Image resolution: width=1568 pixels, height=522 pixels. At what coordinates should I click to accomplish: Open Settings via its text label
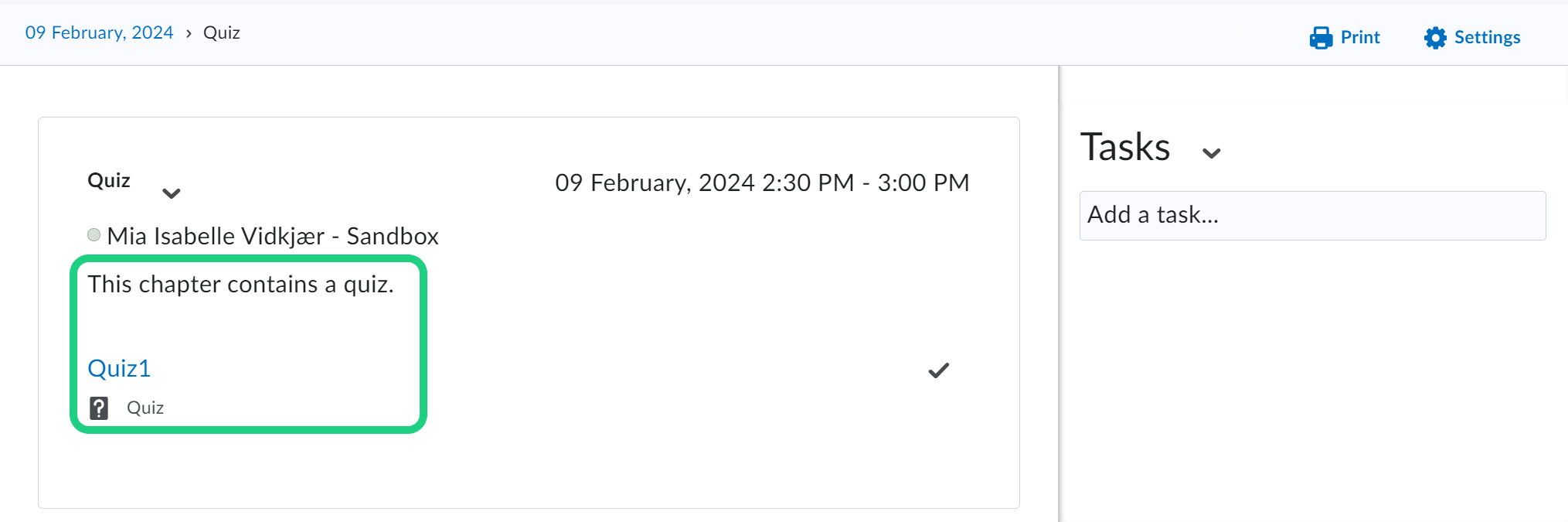pyautogui.click(x=1487, y=37)
